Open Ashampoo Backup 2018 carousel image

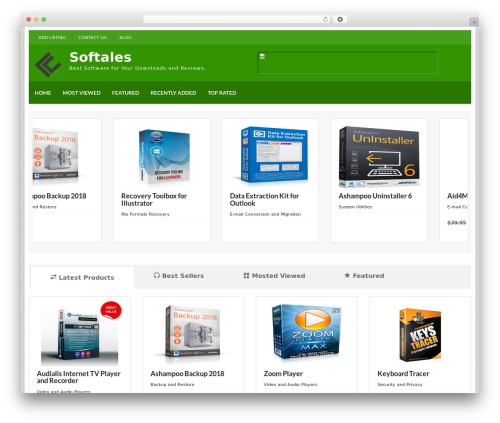pyautogui.click(x=55, y=156)
